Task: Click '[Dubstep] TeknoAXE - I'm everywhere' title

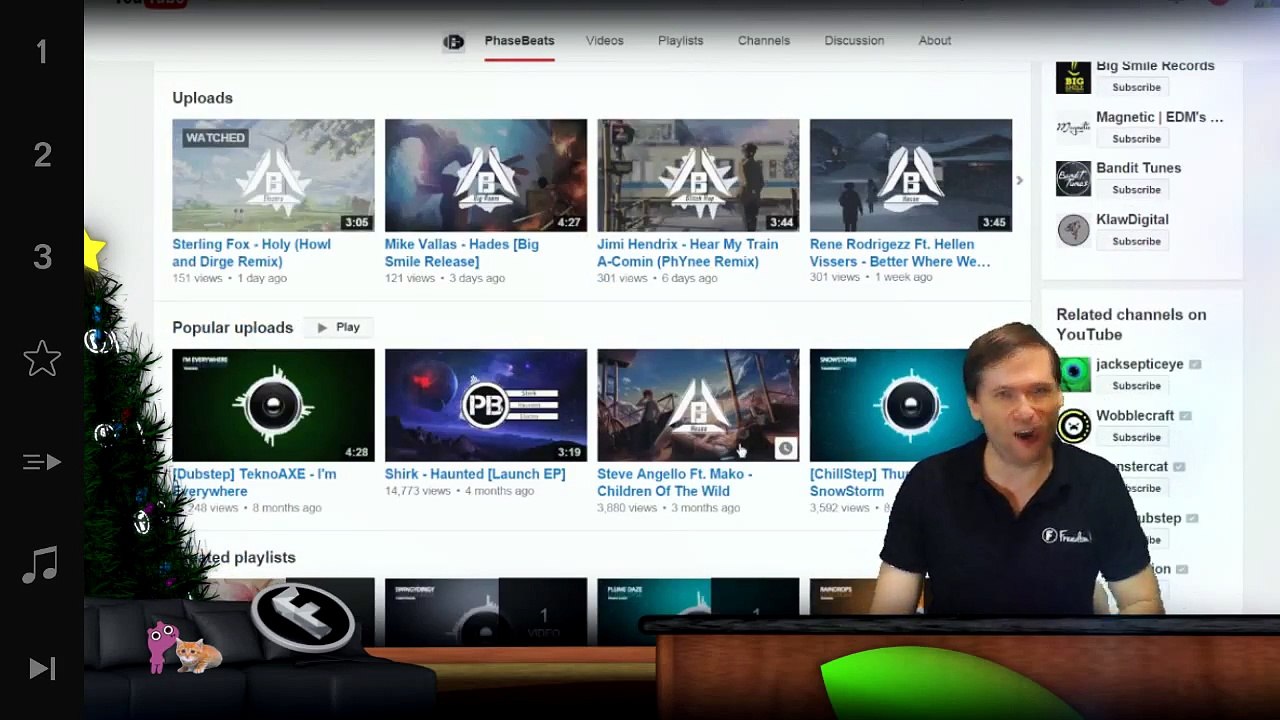Action: click(x=254, y=483)
